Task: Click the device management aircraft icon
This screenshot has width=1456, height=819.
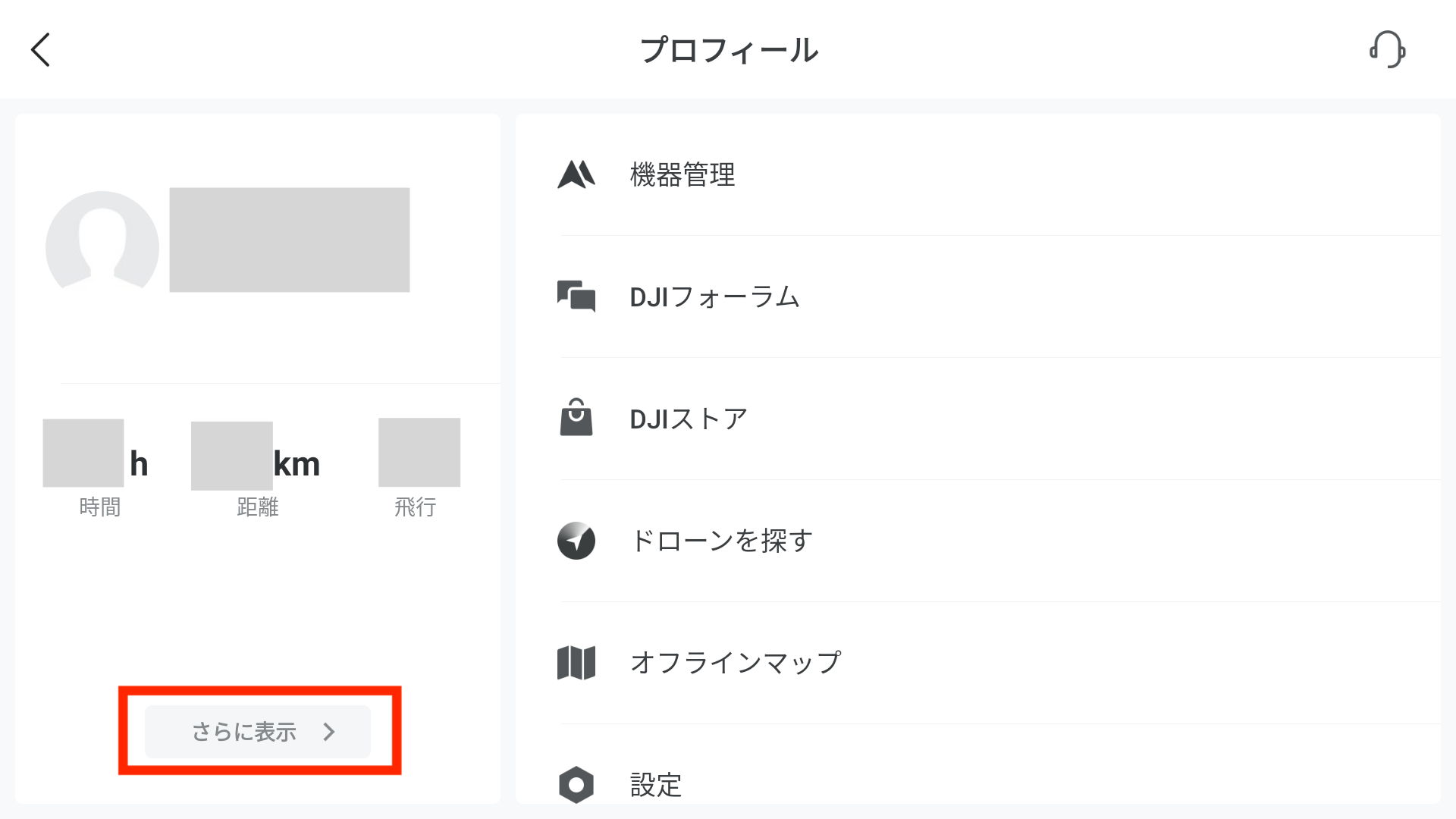Action: pos(576,174)
